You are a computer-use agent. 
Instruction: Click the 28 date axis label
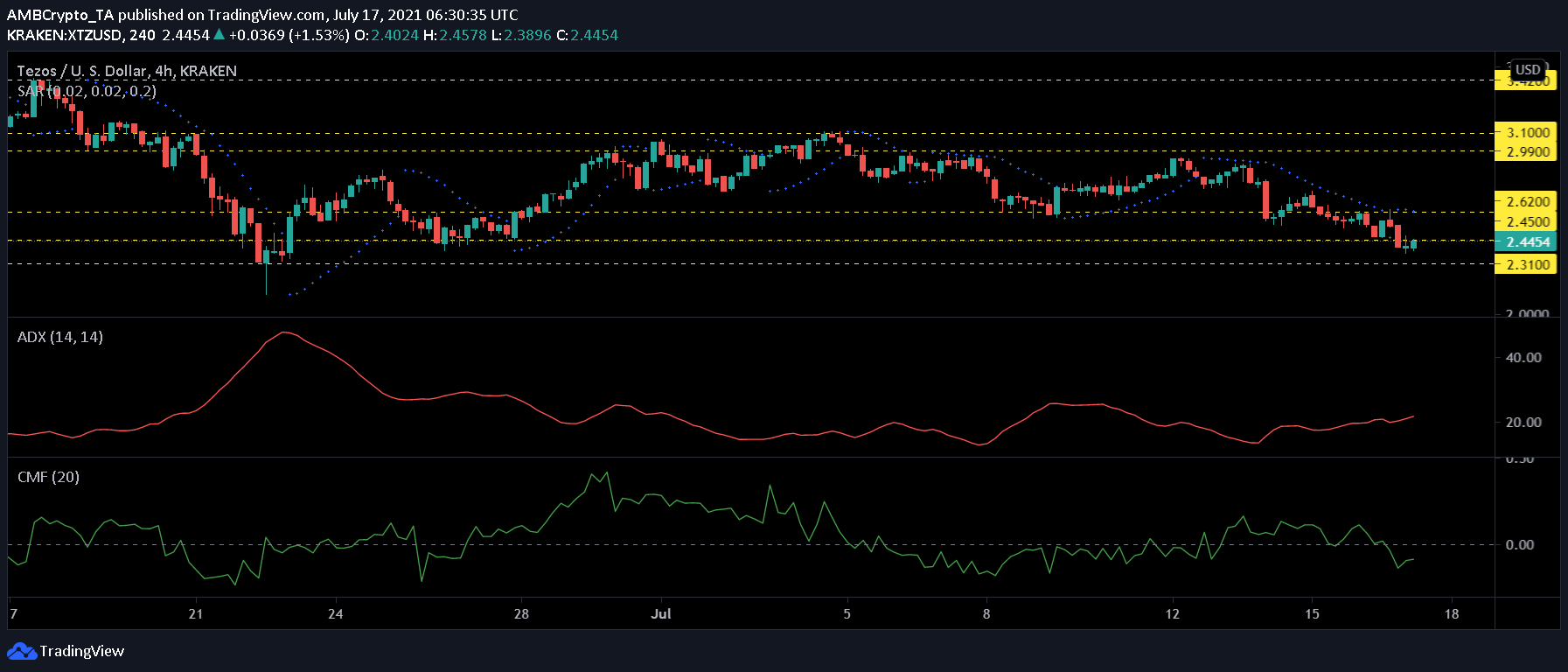(x=521, y=613)
